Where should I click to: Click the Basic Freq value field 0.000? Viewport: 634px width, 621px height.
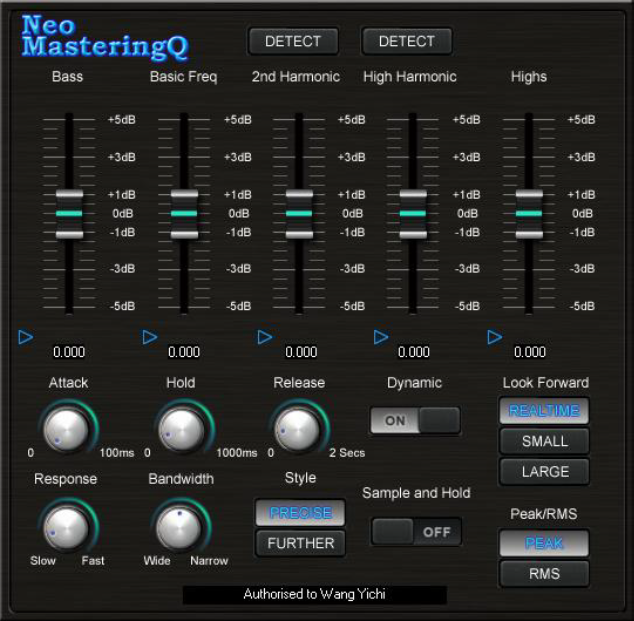(x=184, y=352)
